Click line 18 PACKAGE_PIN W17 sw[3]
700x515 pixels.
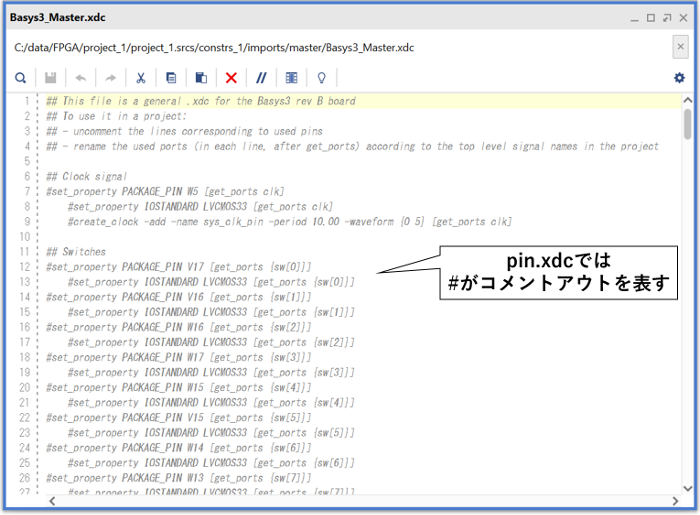(179, 357)
